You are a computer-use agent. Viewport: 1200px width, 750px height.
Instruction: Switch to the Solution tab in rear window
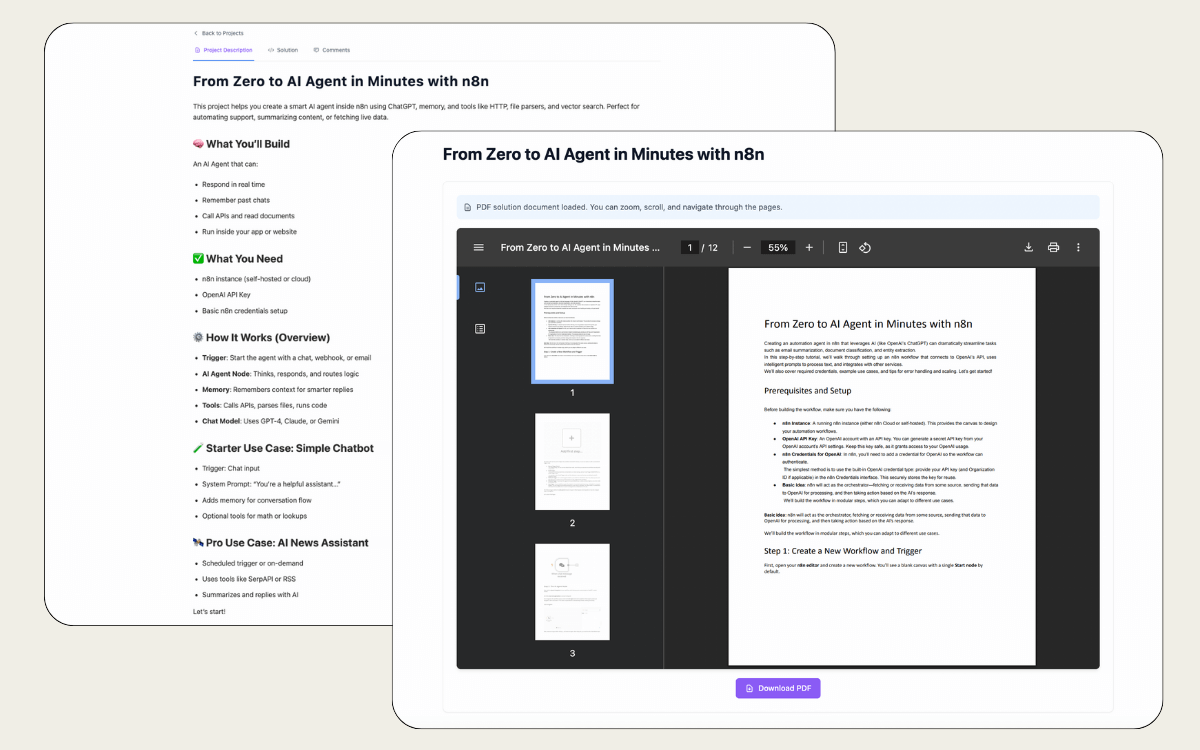point(283,50)
